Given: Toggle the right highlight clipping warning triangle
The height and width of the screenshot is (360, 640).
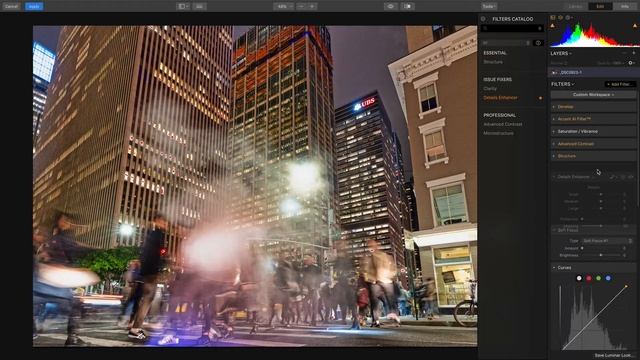Looking at the screenshot, I should pyautogui.click(x=635, y=26).
